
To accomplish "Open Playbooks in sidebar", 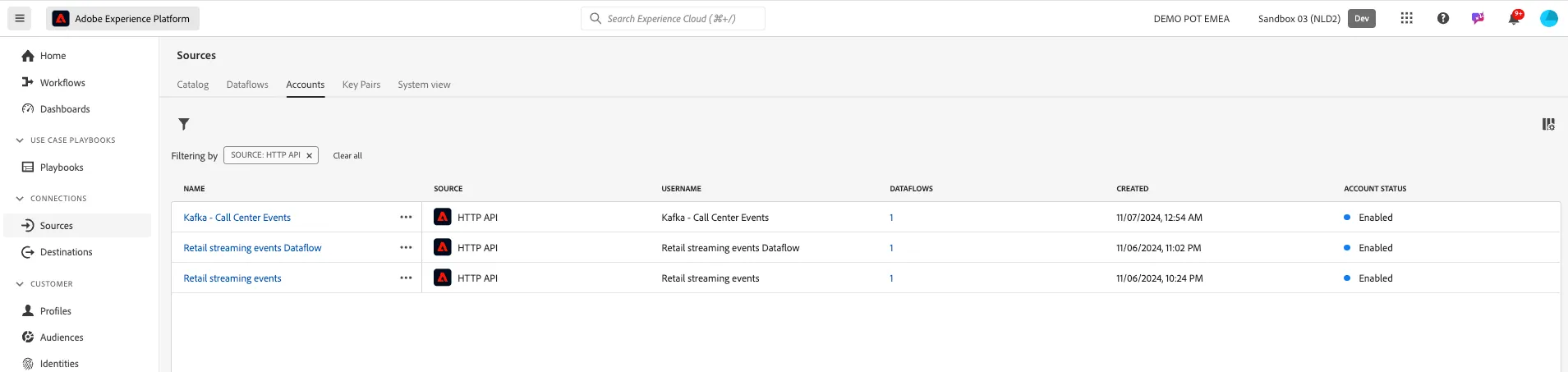I will [62, 168].
